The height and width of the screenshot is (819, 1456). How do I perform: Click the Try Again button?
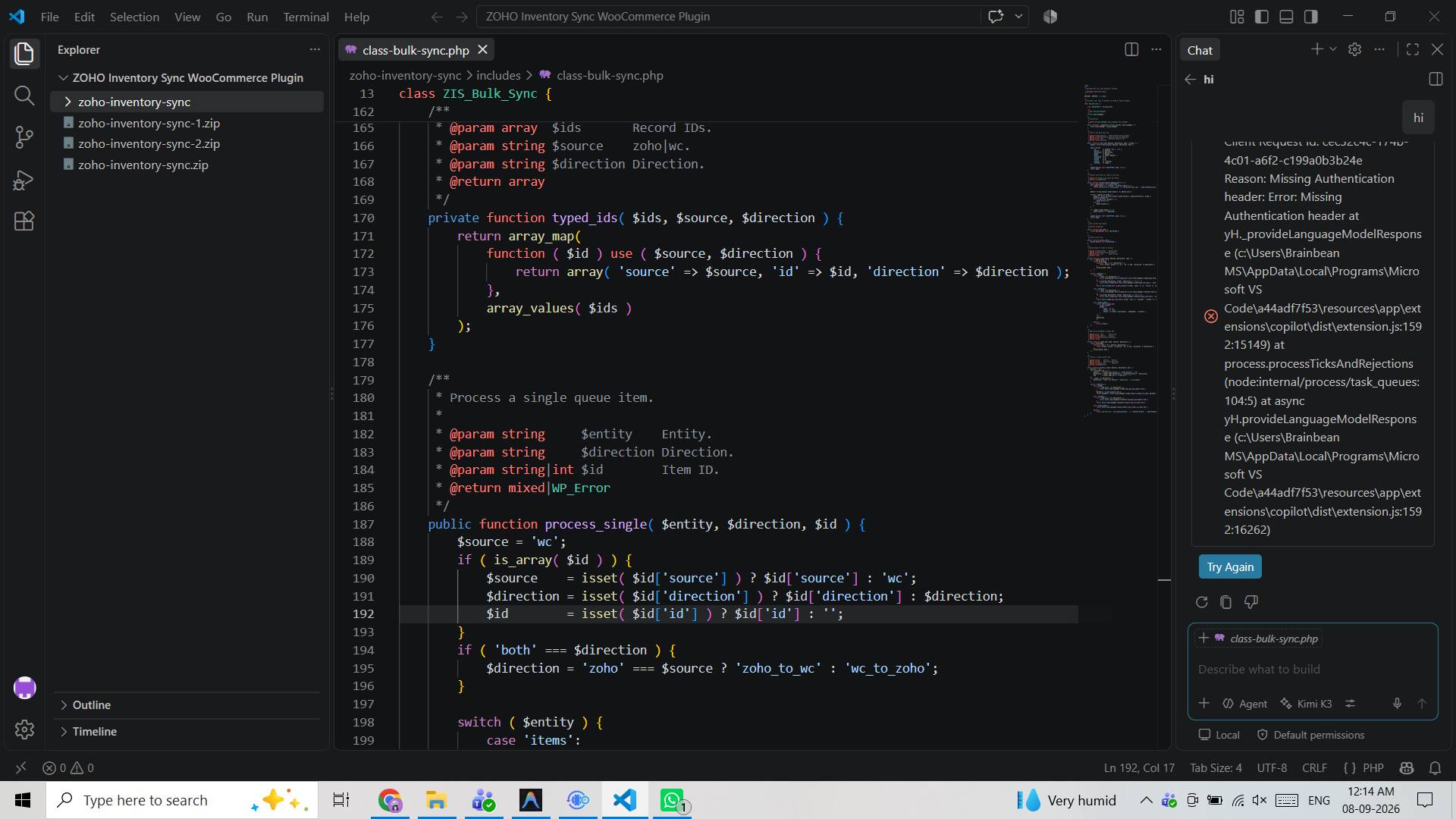[x=1230, y=566]
